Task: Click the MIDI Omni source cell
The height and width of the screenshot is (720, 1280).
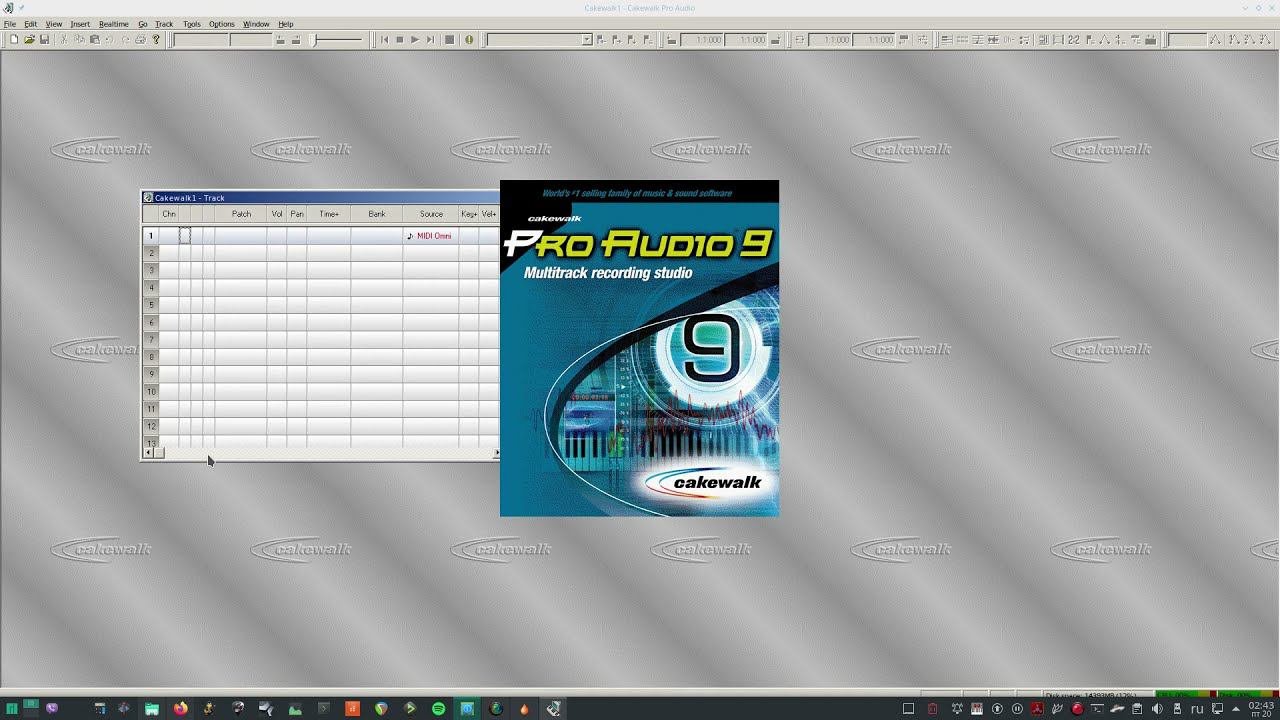Action: [431, 236]
